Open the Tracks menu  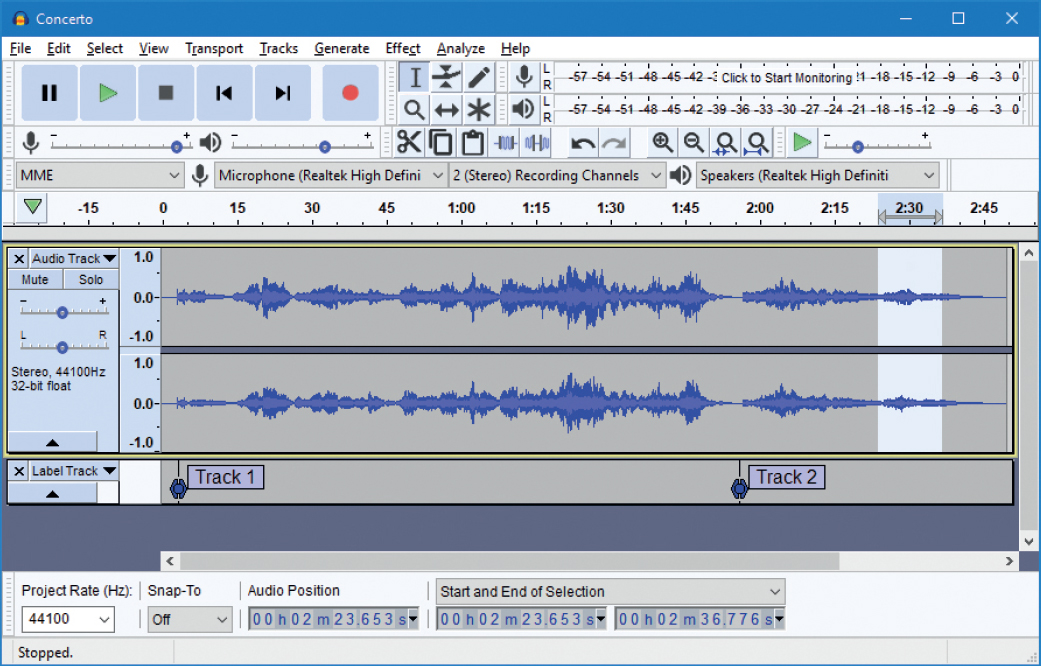coord(278,48)
